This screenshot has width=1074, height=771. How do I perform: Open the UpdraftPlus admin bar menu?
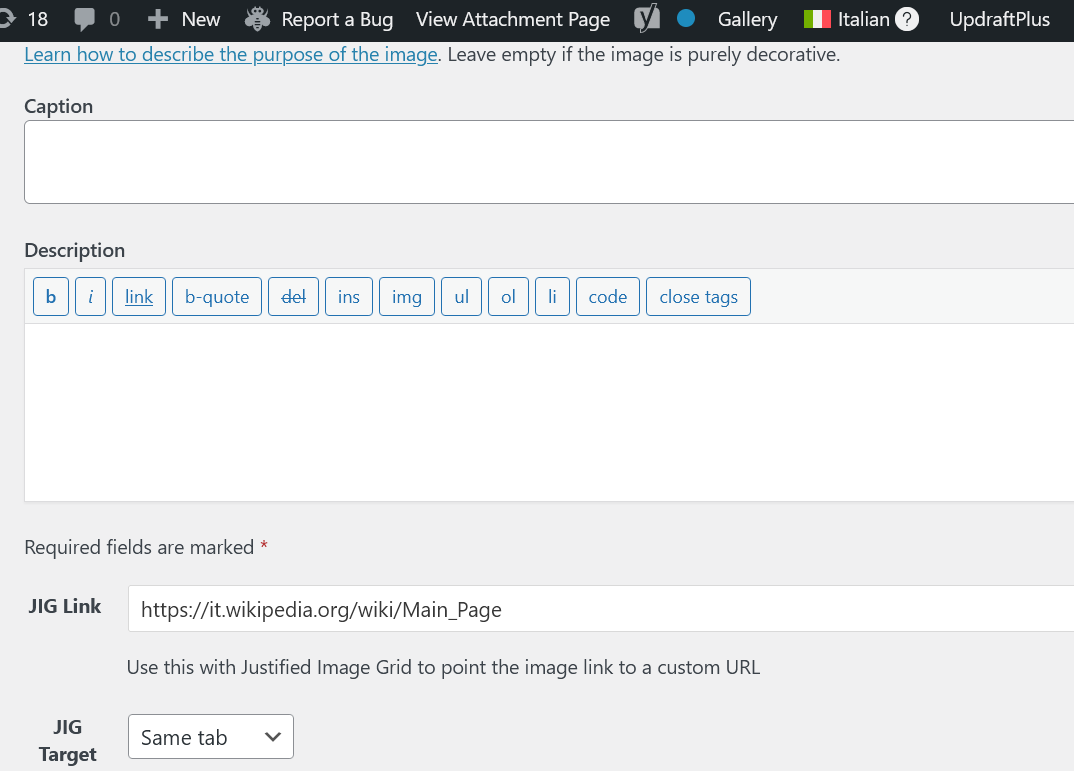(1000, 19)
